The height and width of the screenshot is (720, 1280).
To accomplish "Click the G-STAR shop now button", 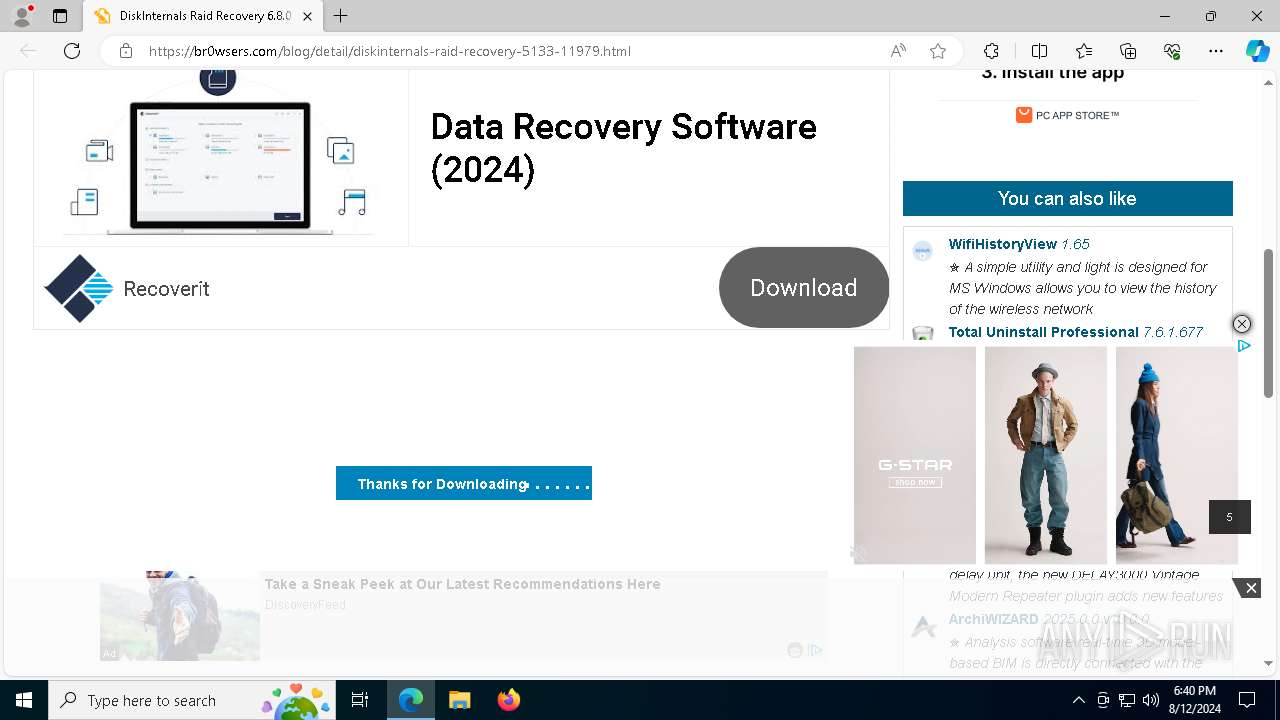I will tap(915, 482).
